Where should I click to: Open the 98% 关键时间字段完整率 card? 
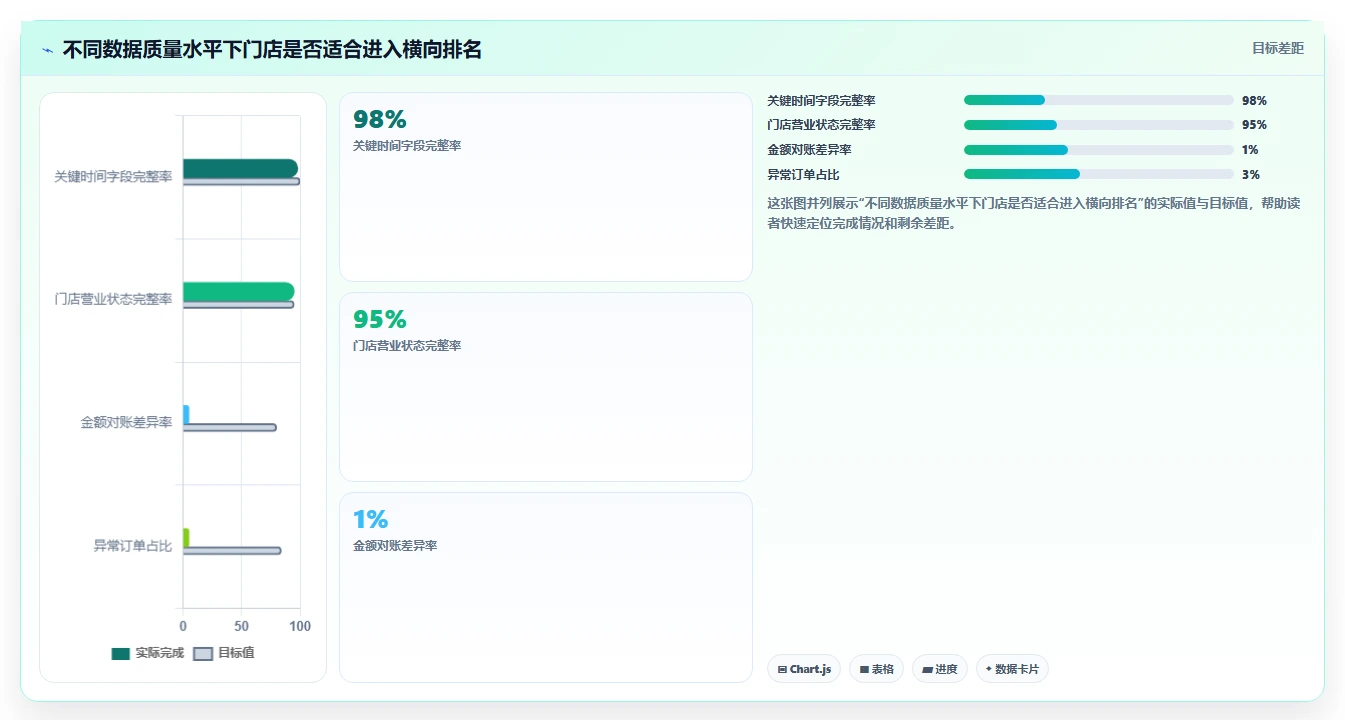tap(546, 187)
